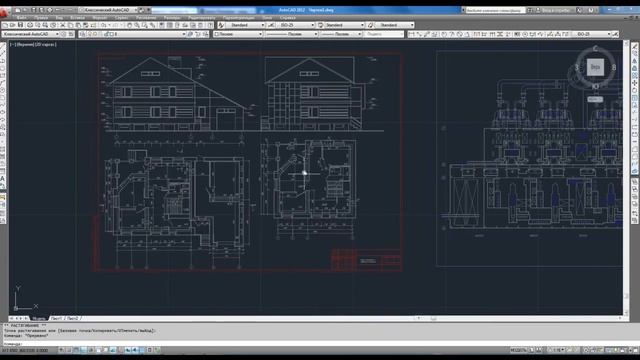Select the Trim tool in Modify toolbar
Viewport: 640px width, 360px height.
coord(635,113)
